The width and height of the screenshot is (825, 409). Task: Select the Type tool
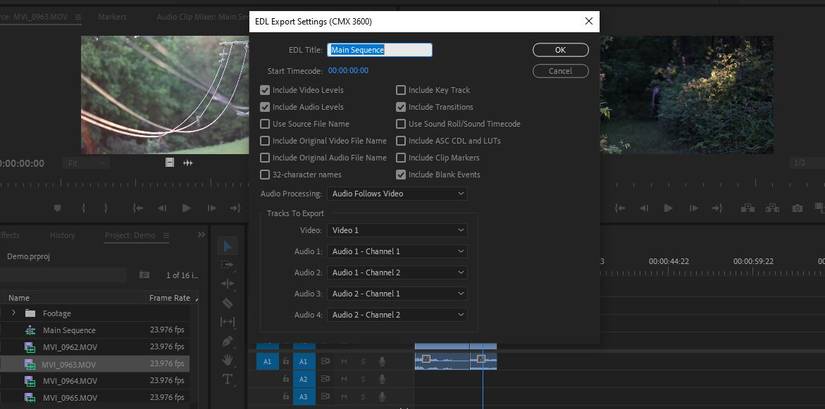[228, 379]
